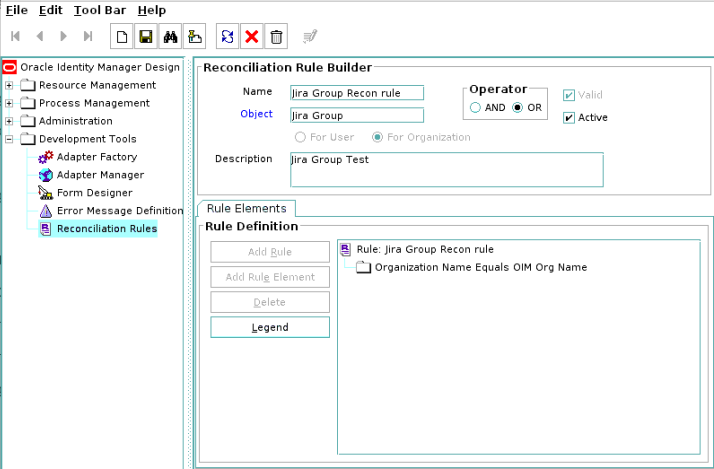Screen dimensions: 714x469
Task: Open the Legend button
Action: click(270, 327)
